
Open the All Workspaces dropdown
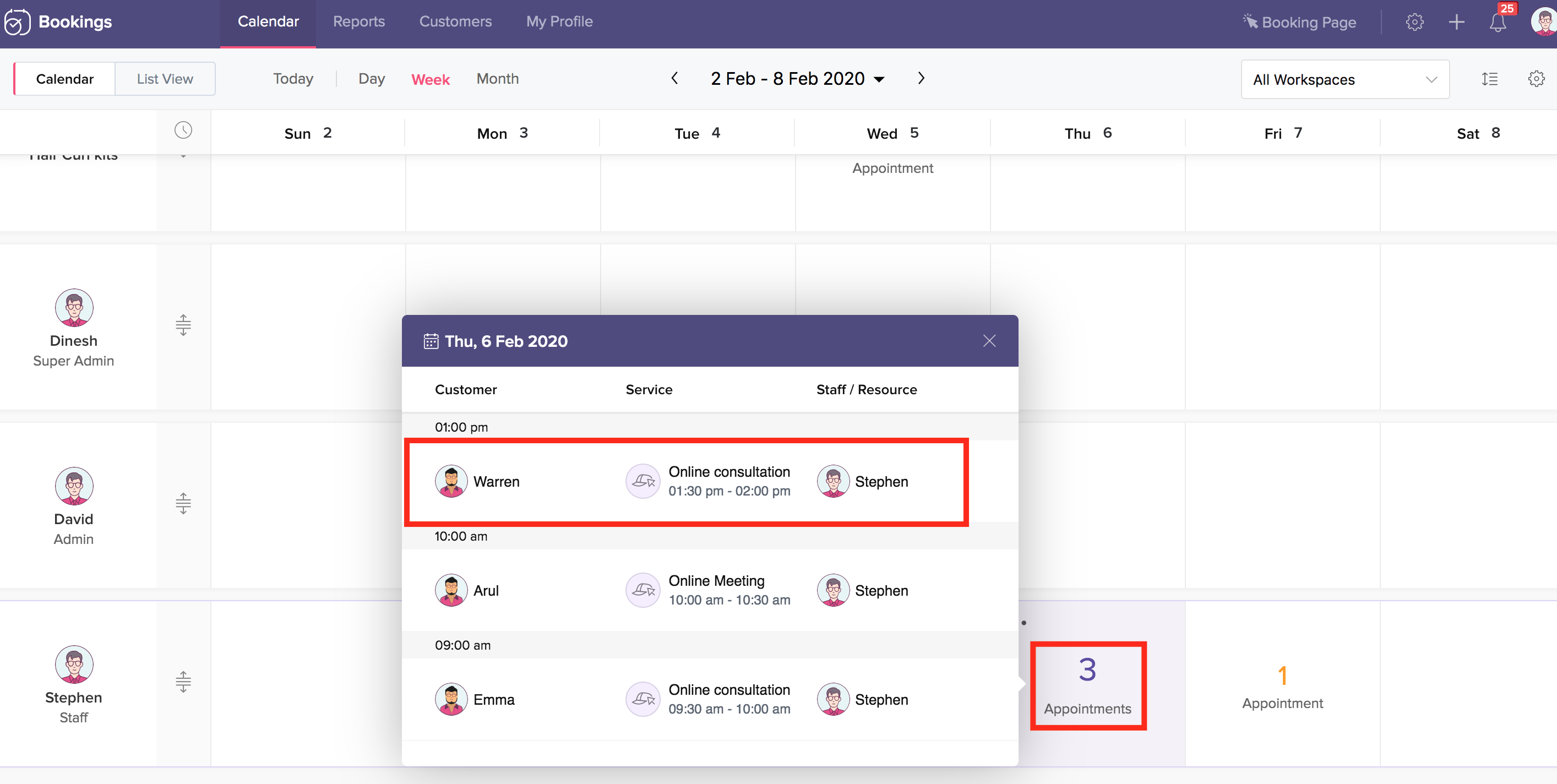pos(1344,80)
